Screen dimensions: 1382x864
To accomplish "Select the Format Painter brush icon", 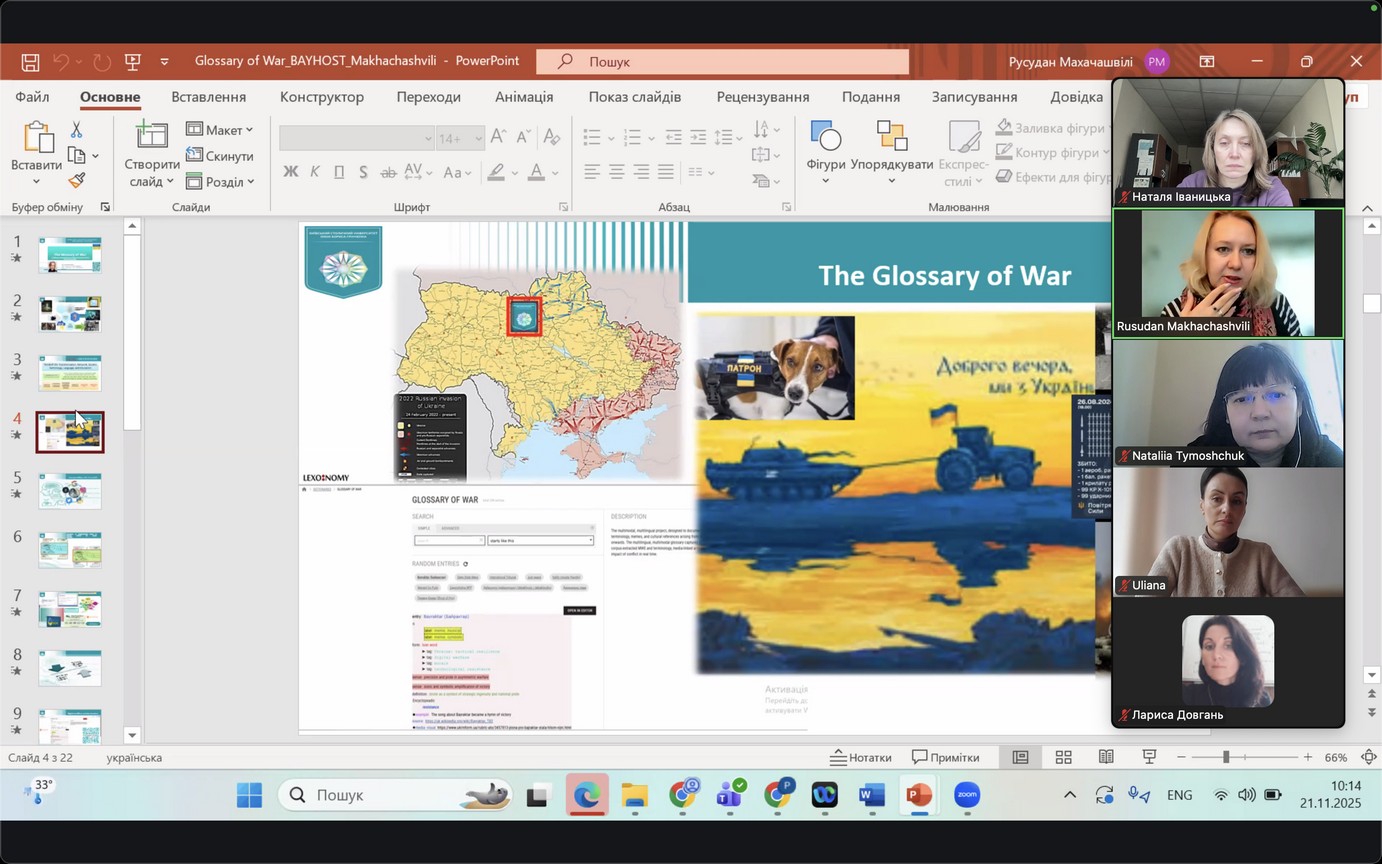I will point(76,180).
